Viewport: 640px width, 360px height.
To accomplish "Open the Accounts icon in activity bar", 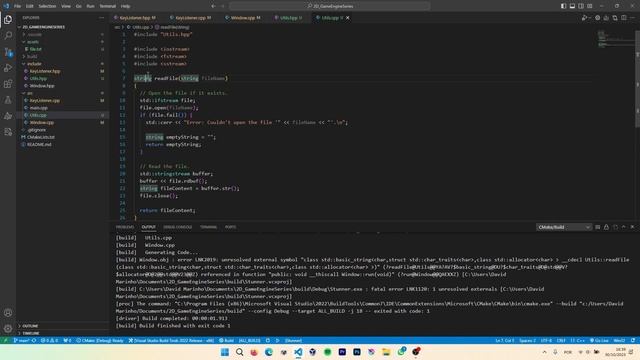I will pos(8,313).
